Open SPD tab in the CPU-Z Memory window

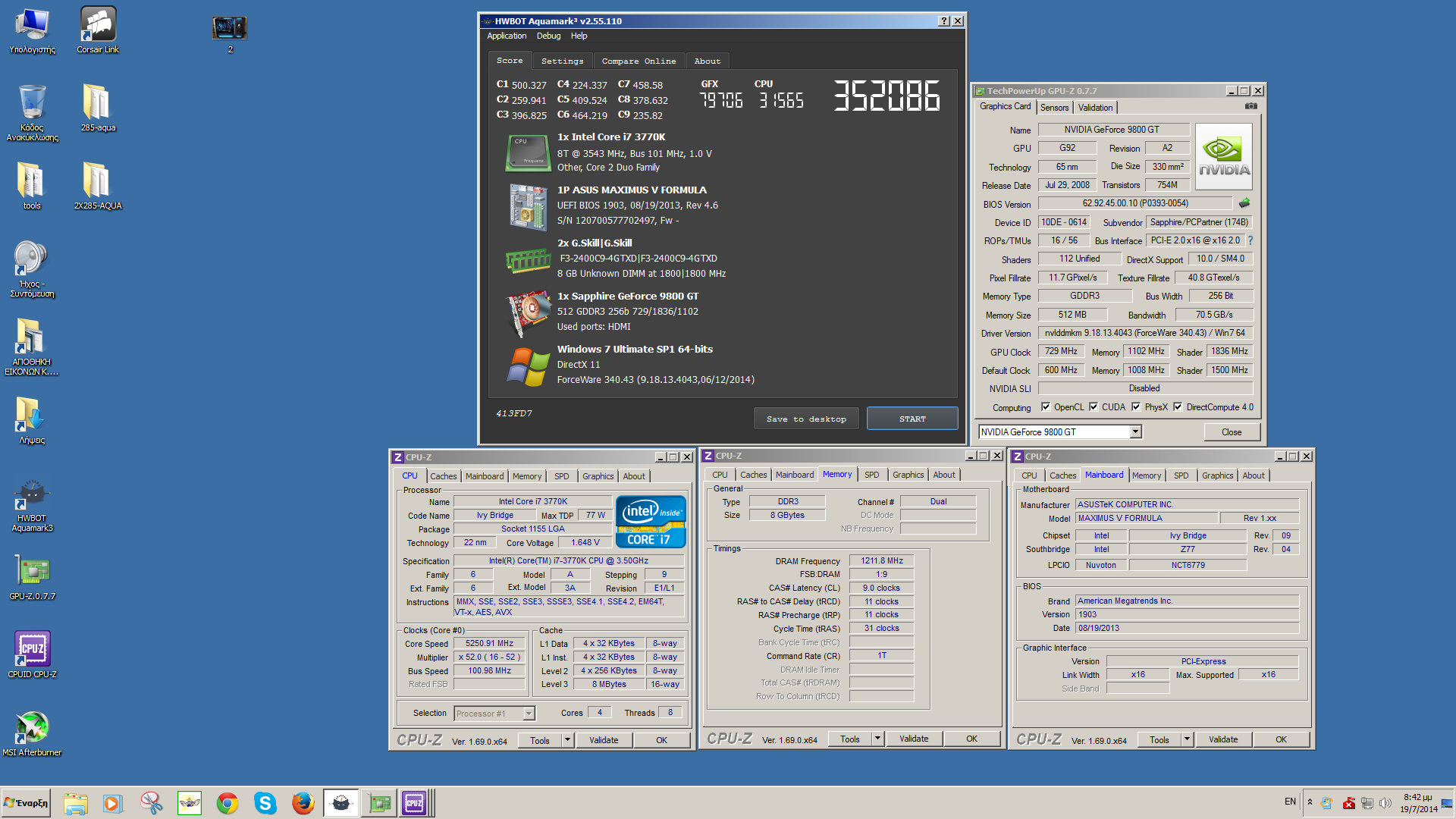click(872, 475)
